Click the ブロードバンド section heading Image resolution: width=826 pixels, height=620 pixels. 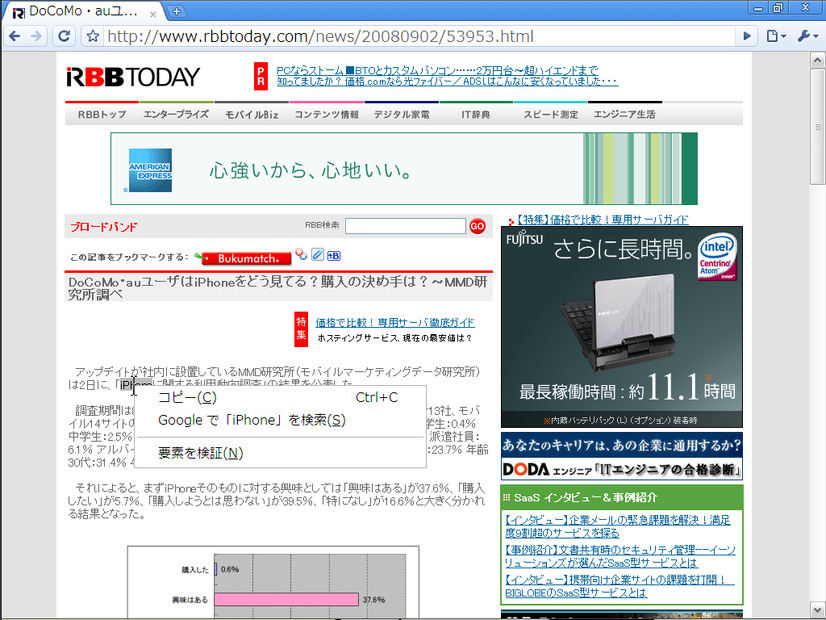point(104,227)
